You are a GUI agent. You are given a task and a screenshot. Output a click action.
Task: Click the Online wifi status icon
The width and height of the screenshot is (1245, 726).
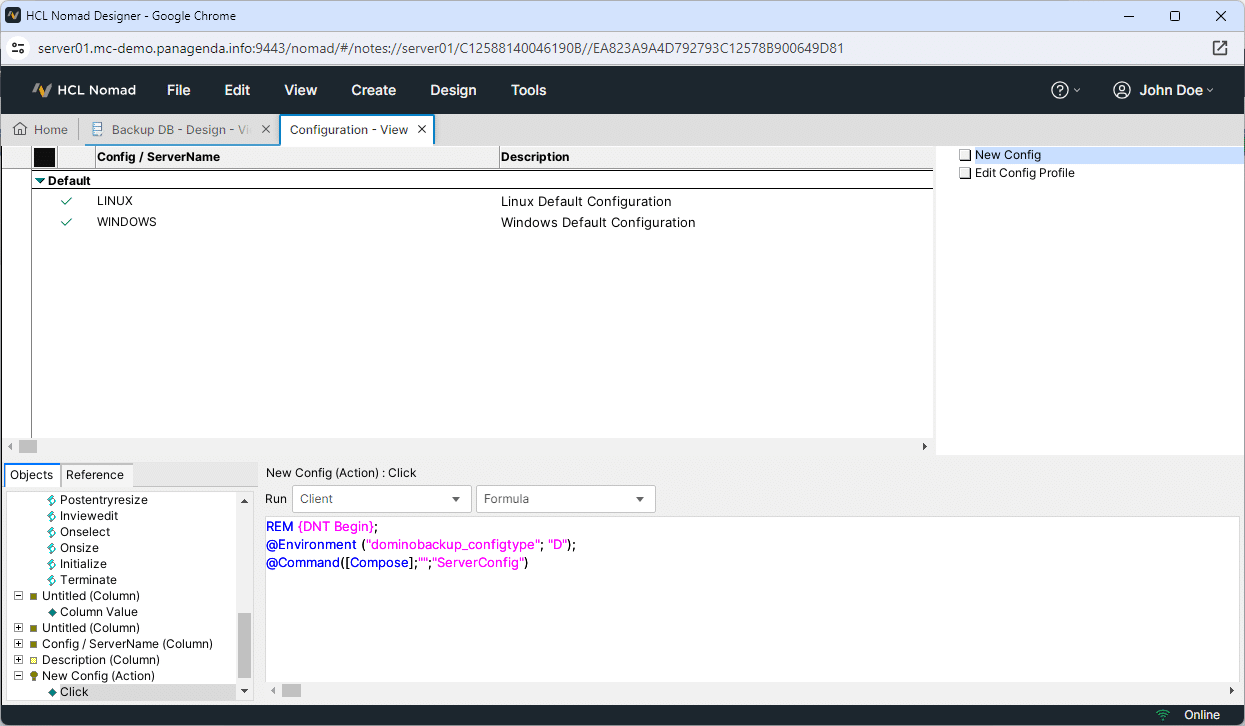pos(1163,715)
